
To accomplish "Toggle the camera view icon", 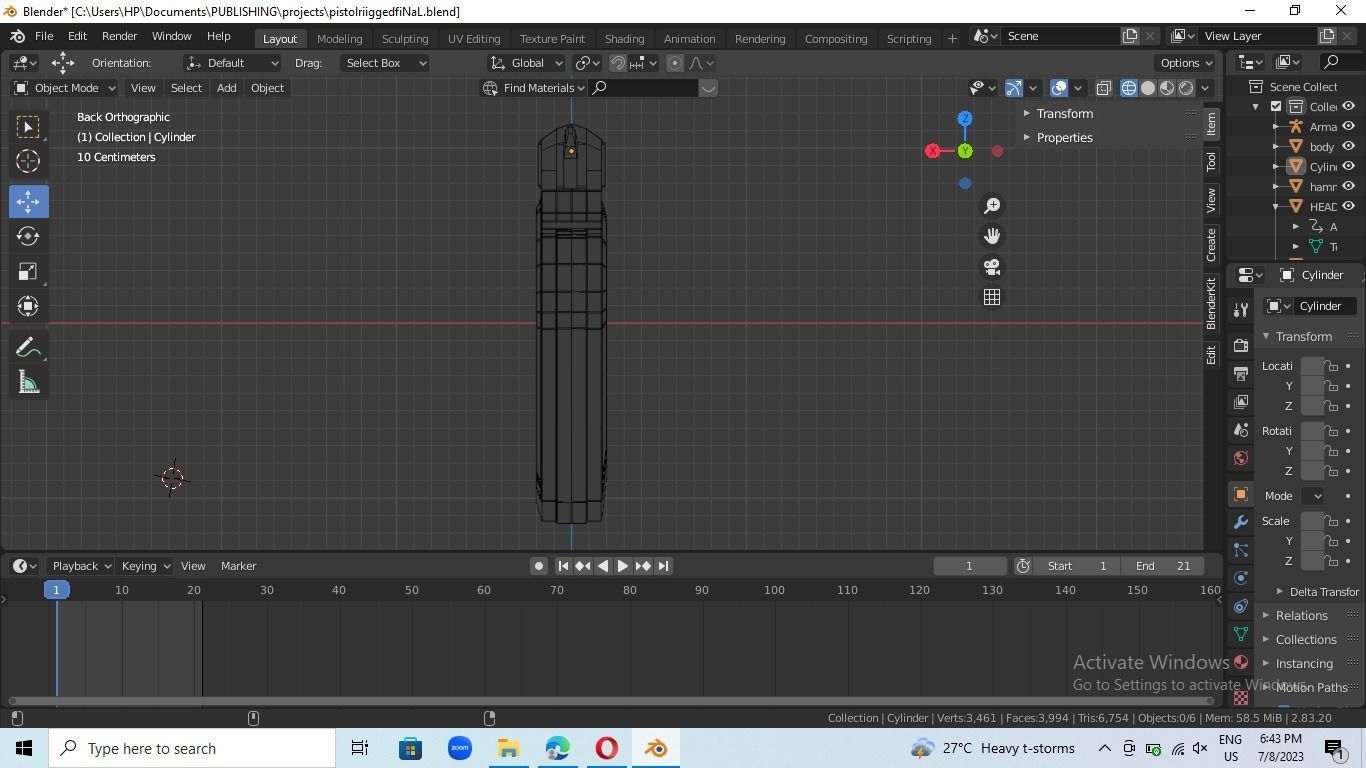I will [992, 267].
